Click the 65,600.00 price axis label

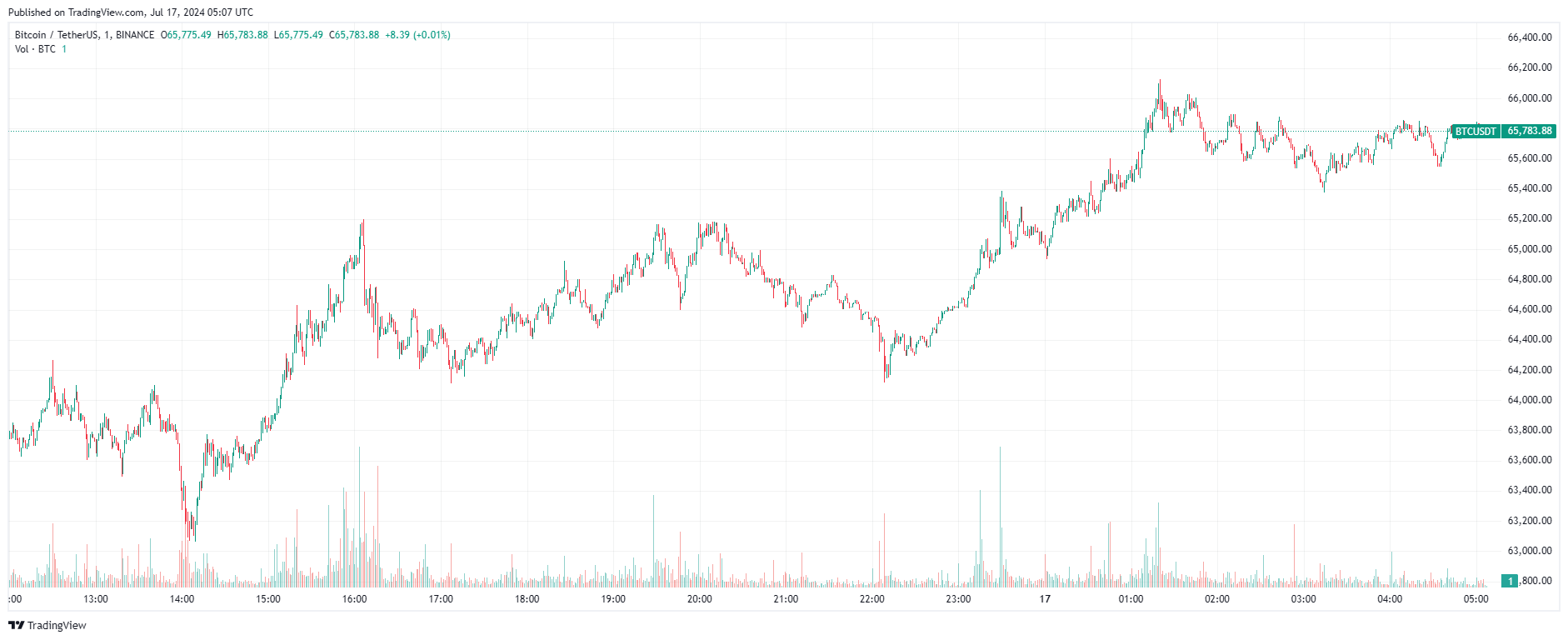tap(1530, 158)
